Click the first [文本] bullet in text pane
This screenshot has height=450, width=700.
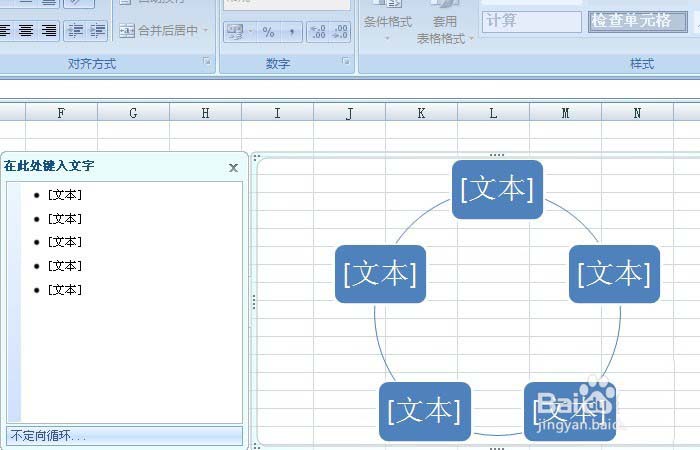click(x=65, y=195)
